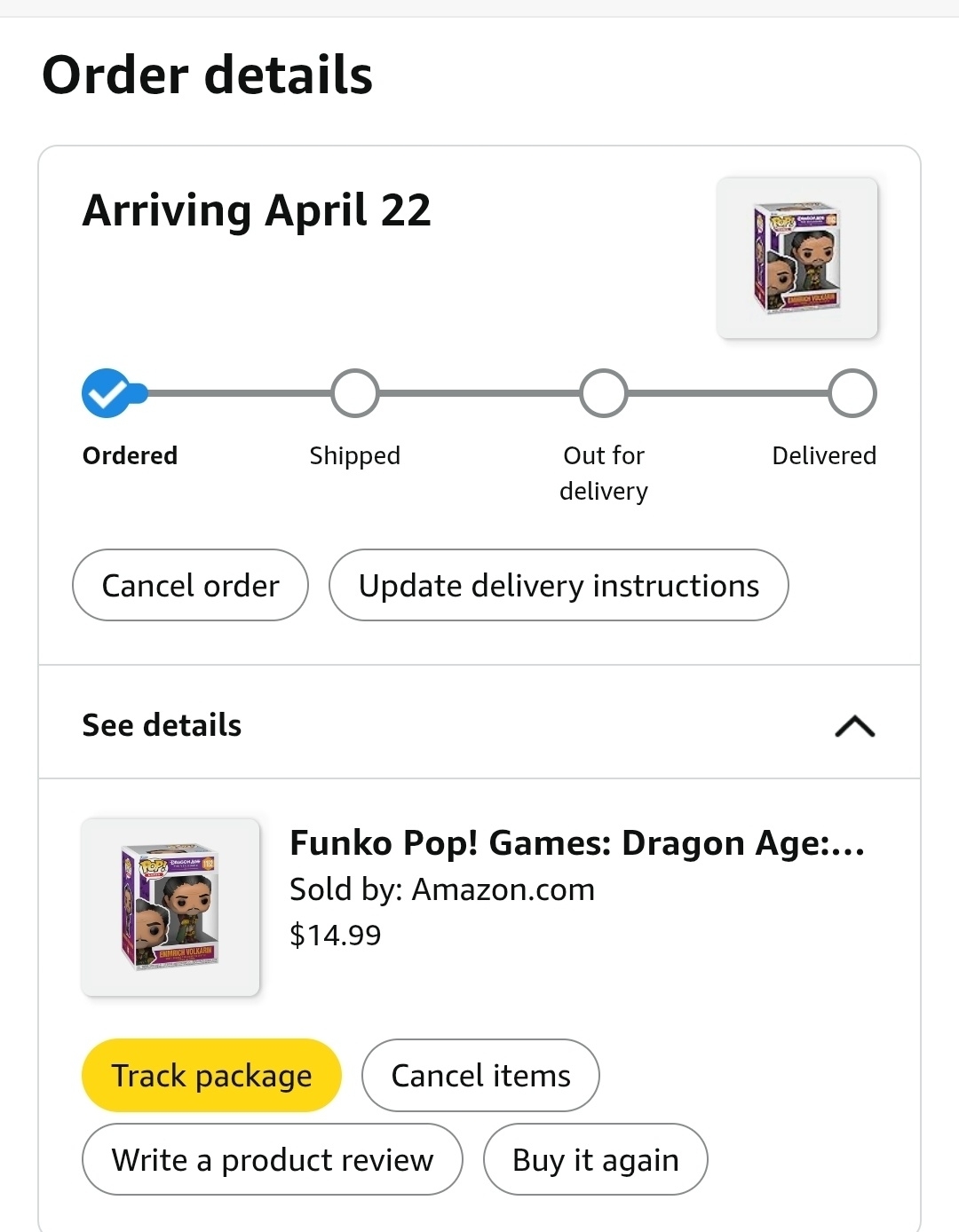Tap Update delivery instructions
Viewport: 959px width, 1232px height.
pos(559,586)
